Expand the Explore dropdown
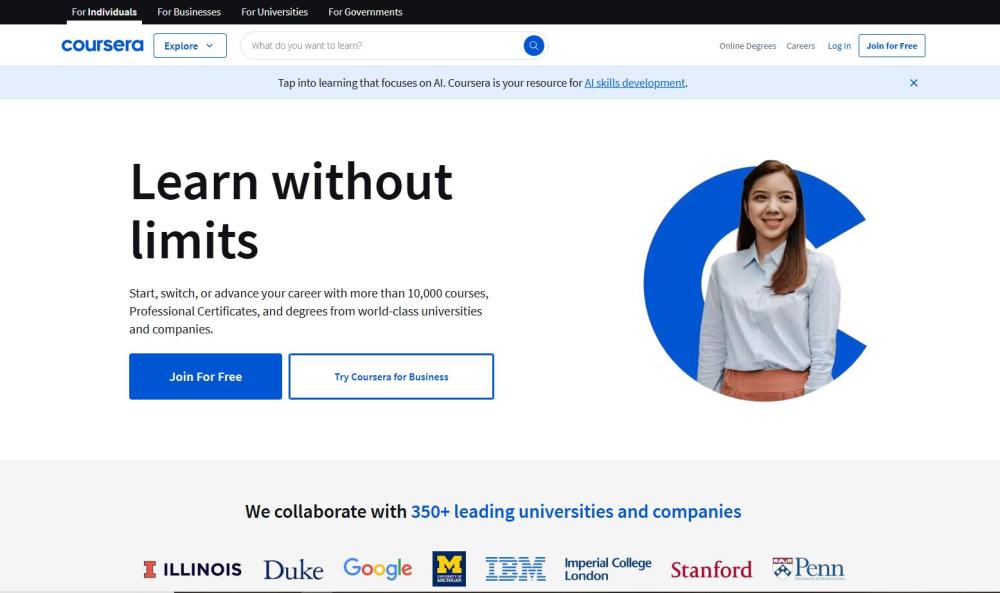 tap(190, 45)
